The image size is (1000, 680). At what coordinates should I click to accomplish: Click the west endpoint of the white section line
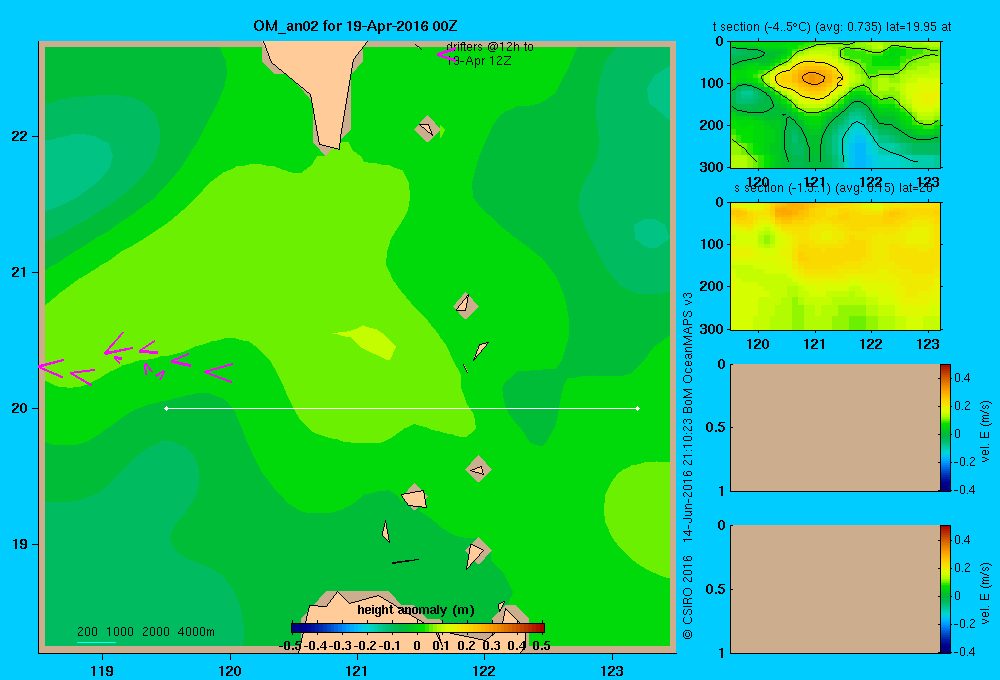(166, 408)
